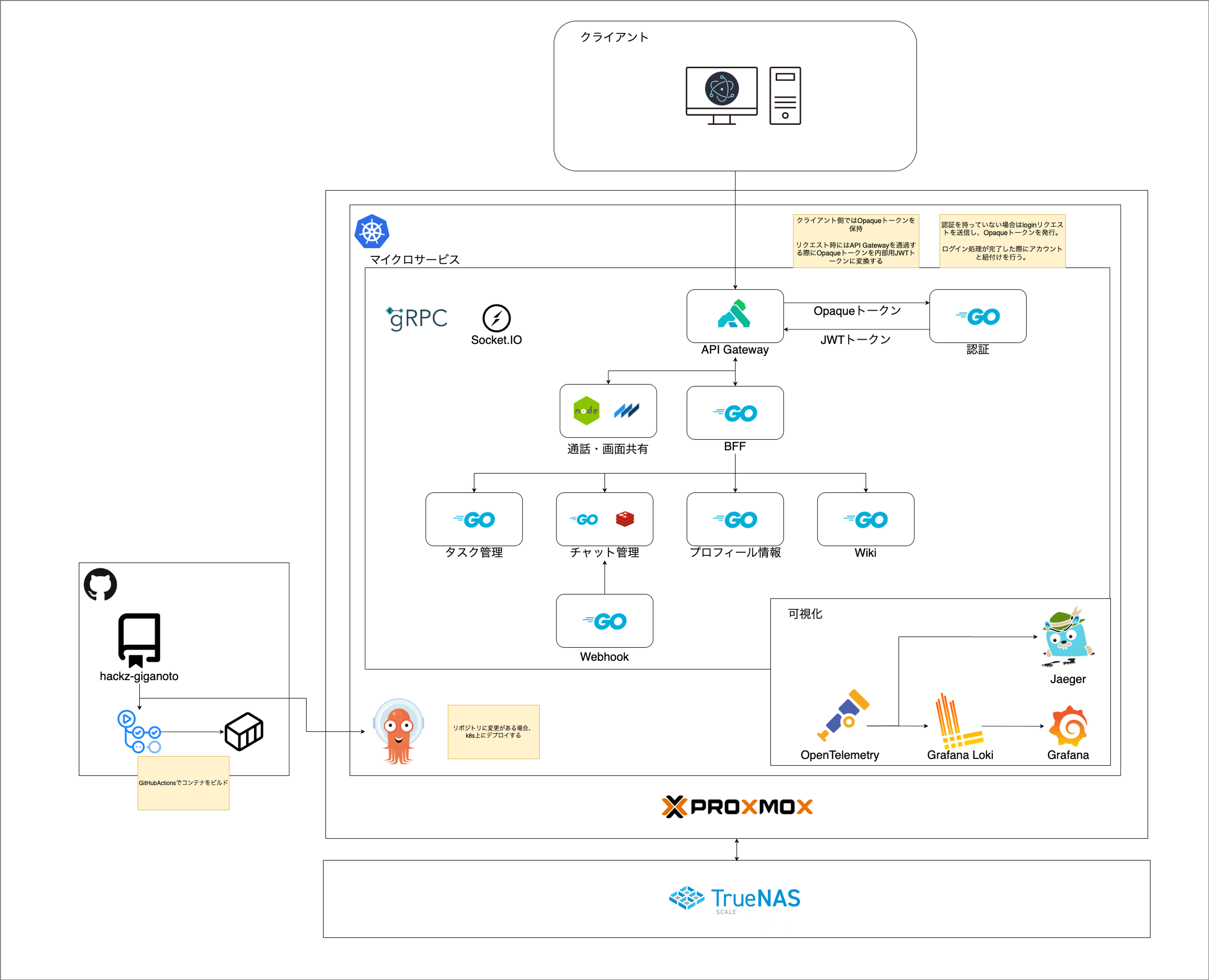Click the Go logo in Wiki box

pos(865,520)
